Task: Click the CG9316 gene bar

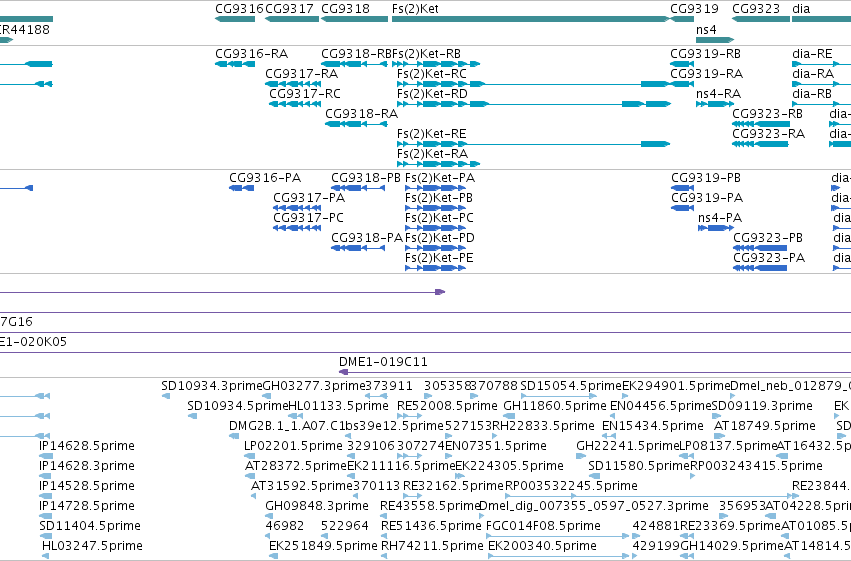Action: [x=235, y=19]
